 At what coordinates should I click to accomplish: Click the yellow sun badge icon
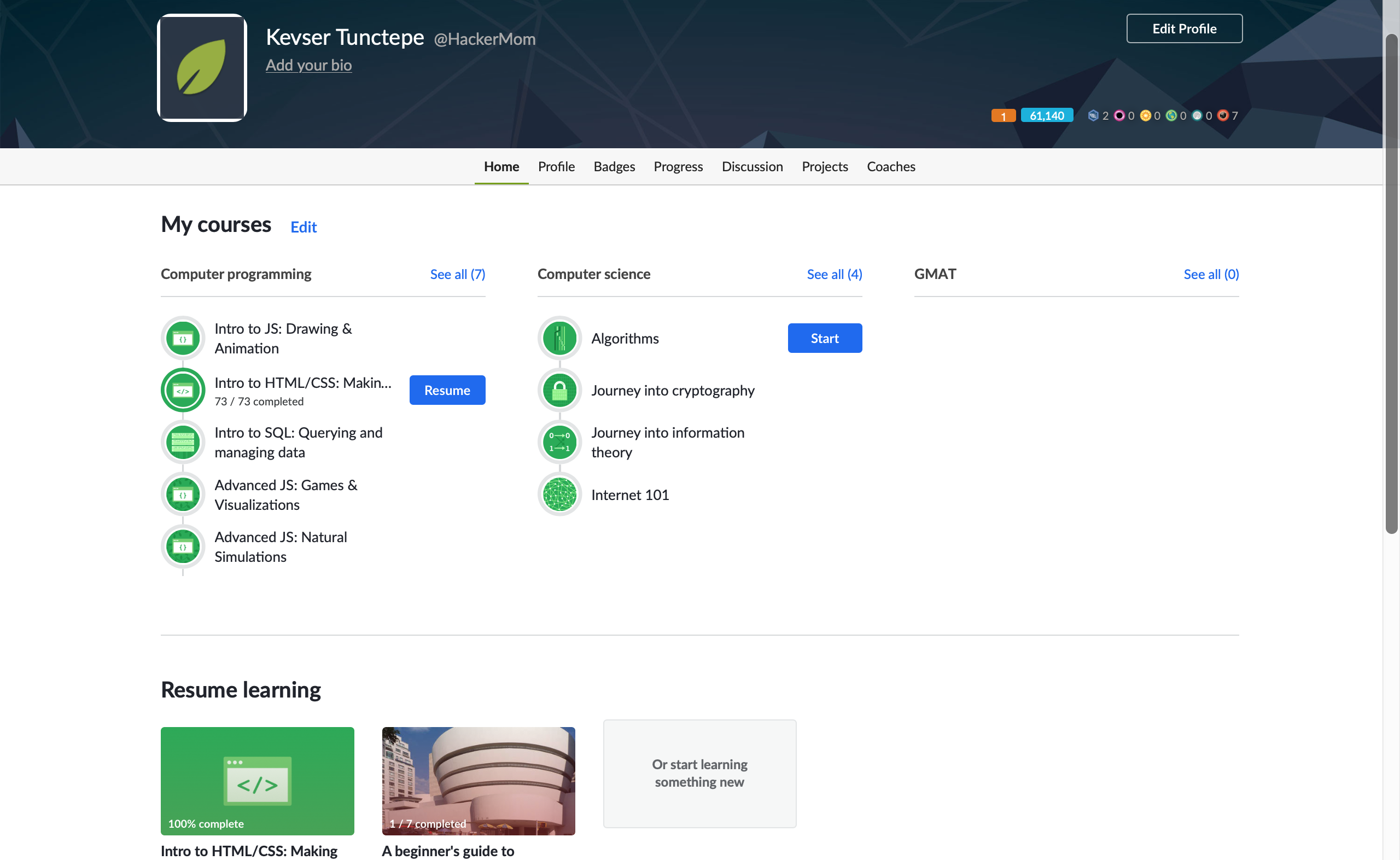pos(1145,115)
